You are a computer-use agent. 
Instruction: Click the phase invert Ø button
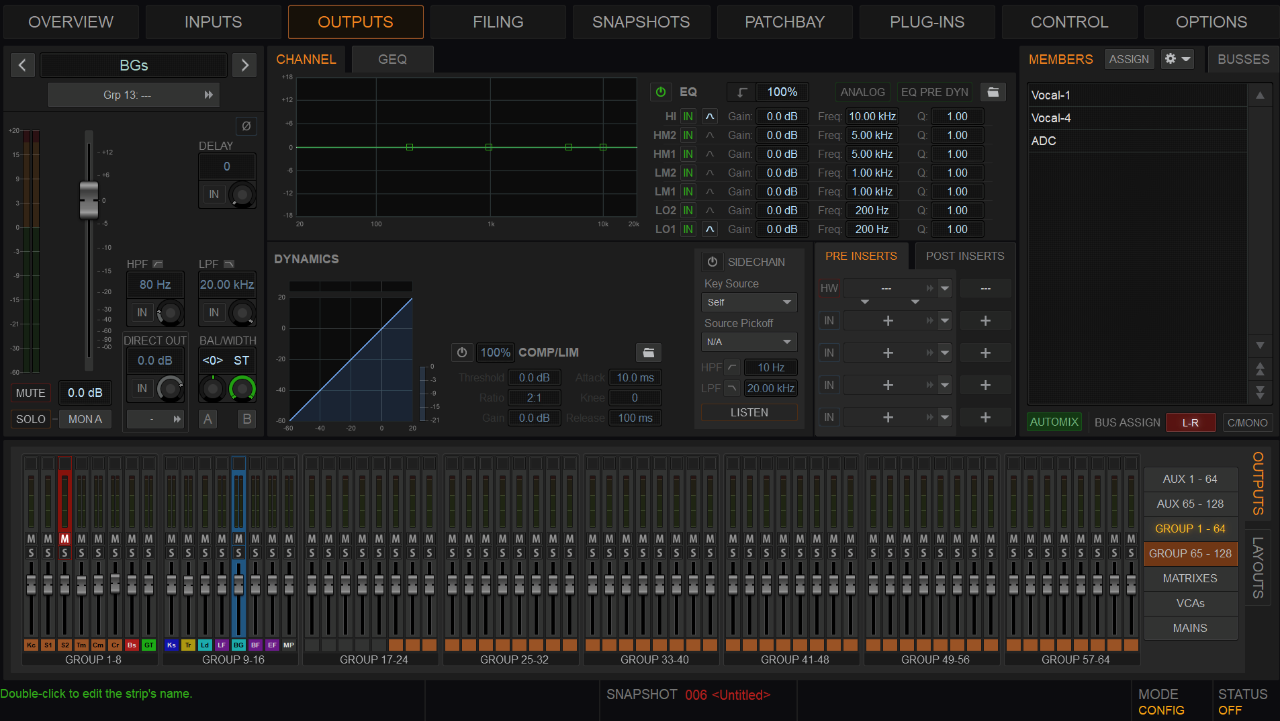point(246,126)
